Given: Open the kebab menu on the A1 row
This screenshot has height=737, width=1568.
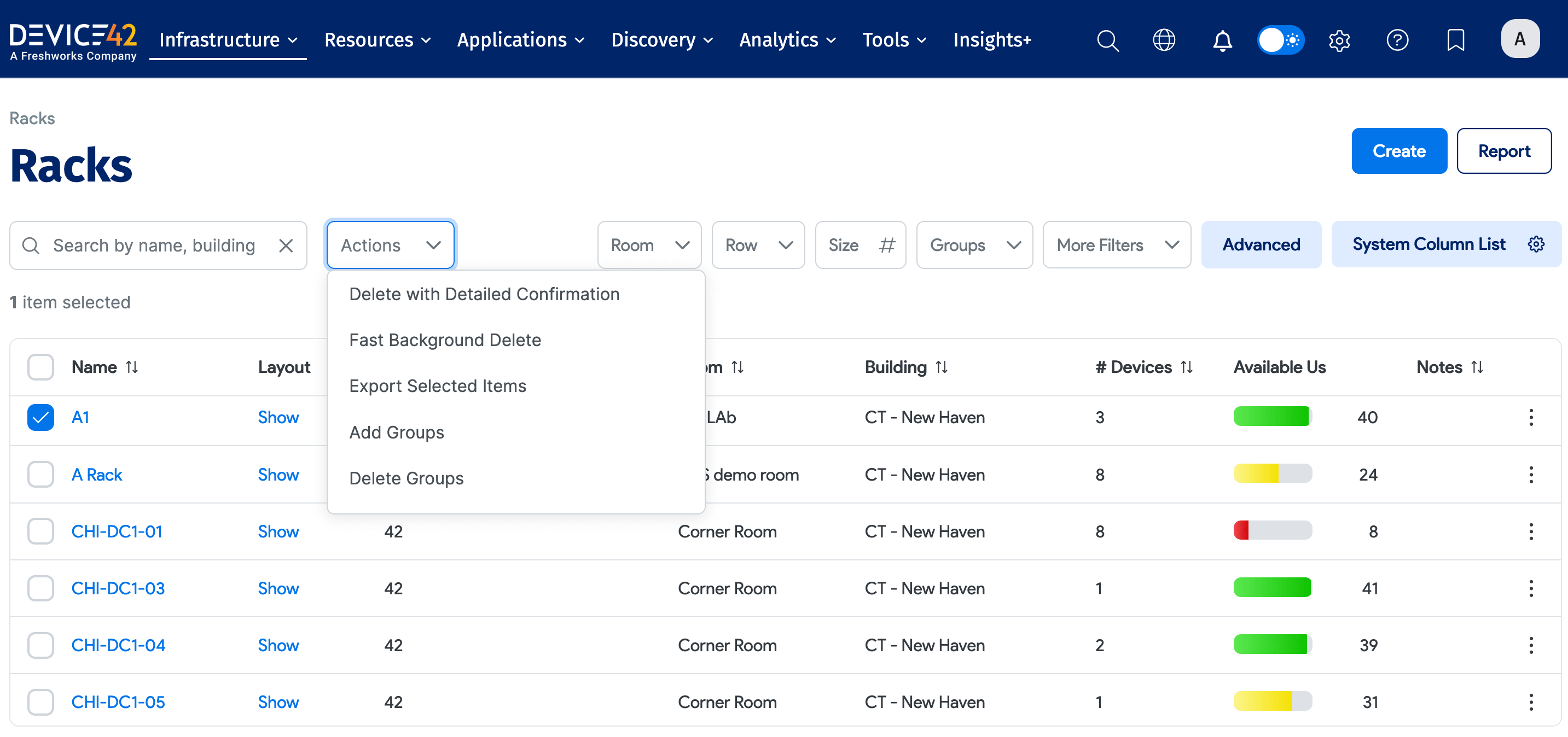Looking at the screenshot, I should [1531, 417].
